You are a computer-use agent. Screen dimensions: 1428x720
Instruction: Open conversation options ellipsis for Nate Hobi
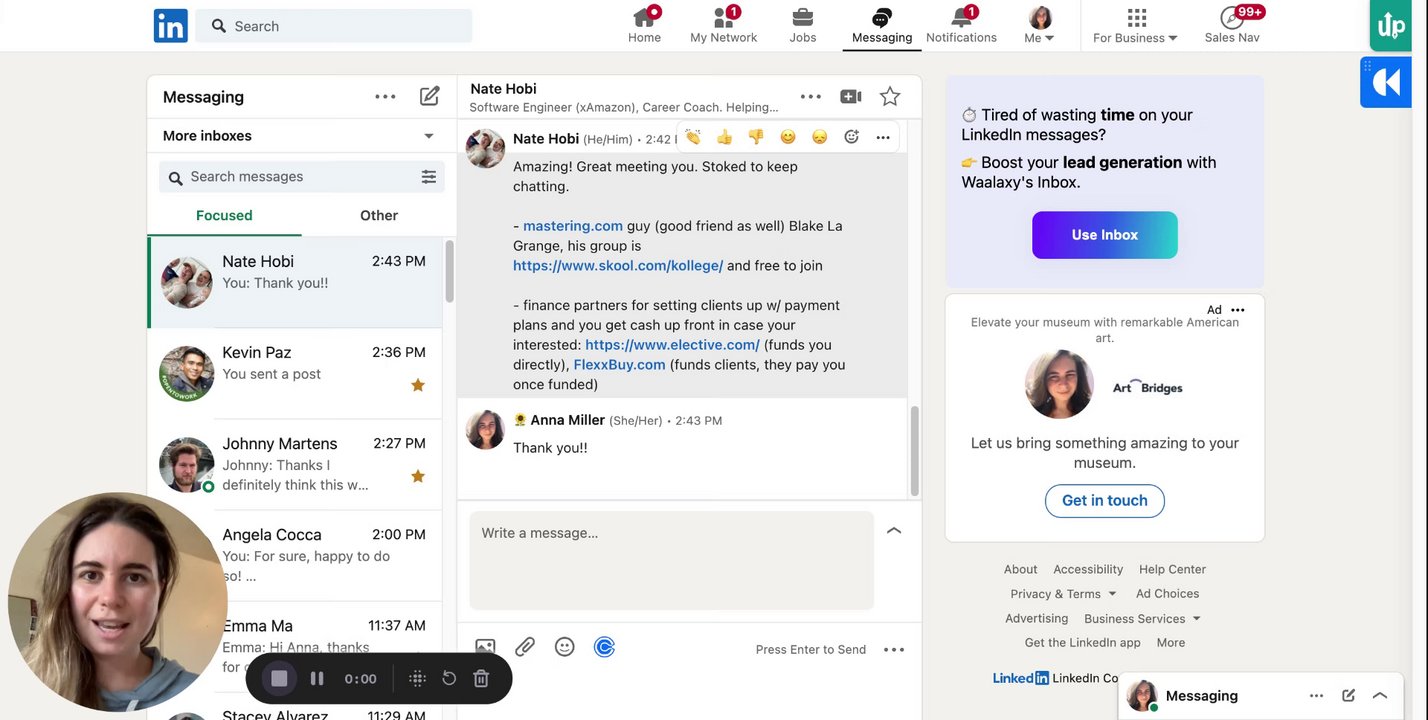[x=811, y=97]
